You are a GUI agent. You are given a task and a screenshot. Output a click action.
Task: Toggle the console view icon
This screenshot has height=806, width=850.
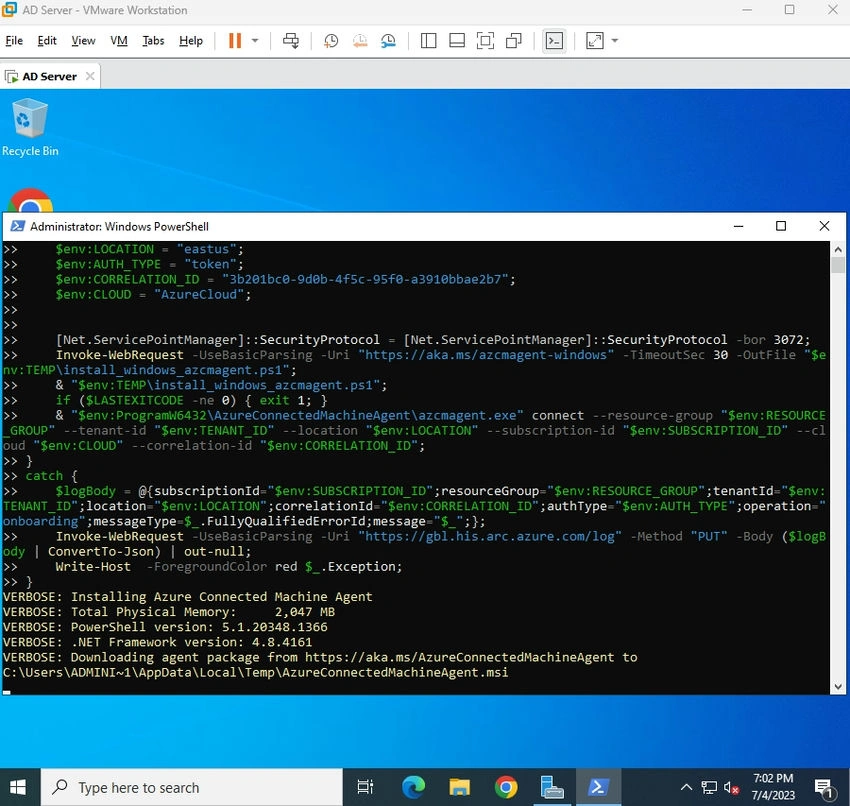pos(554,41)
